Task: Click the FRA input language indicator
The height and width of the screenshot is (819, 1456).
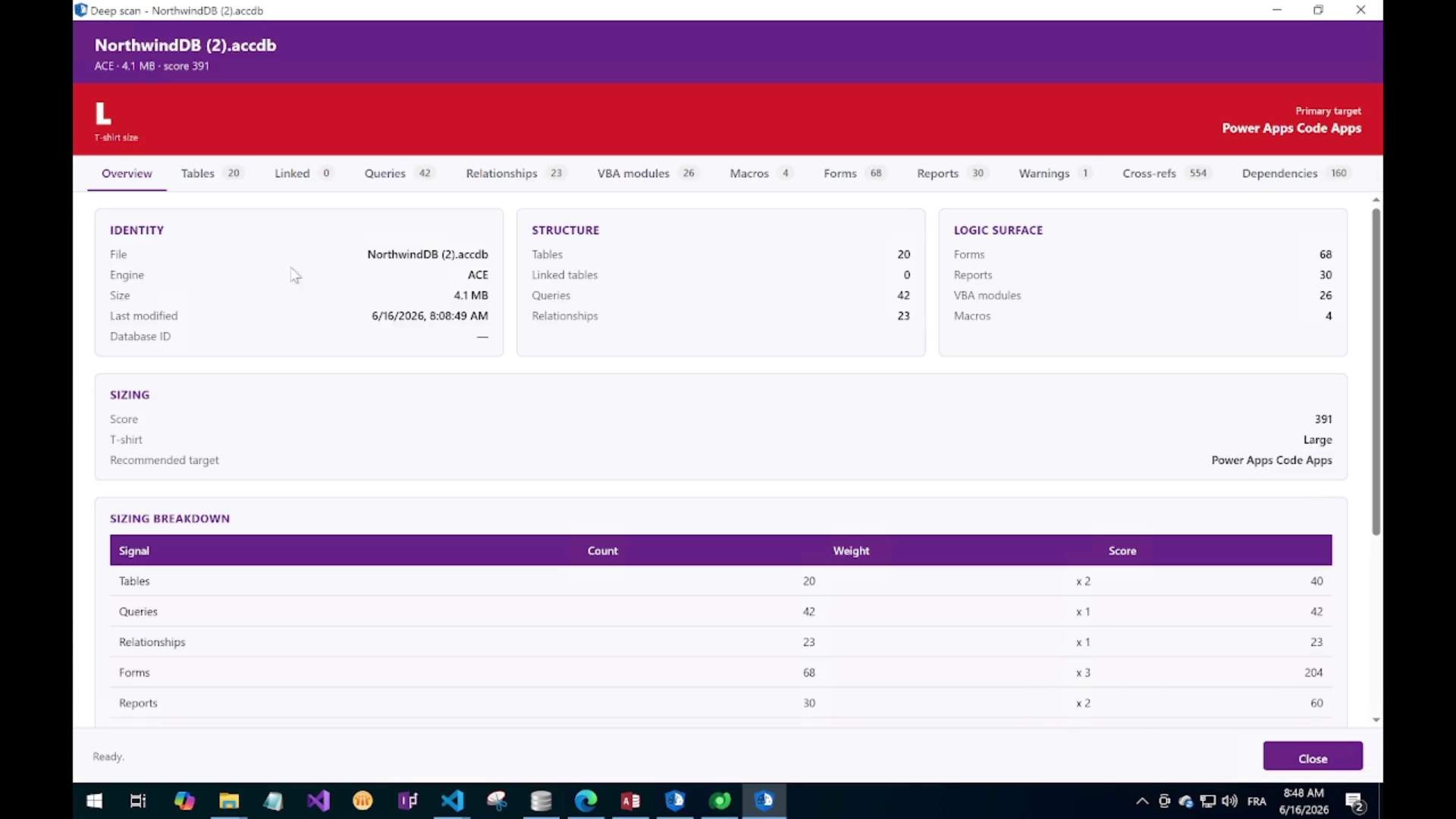Action: pyautogui.click(x=1257, y=802)
